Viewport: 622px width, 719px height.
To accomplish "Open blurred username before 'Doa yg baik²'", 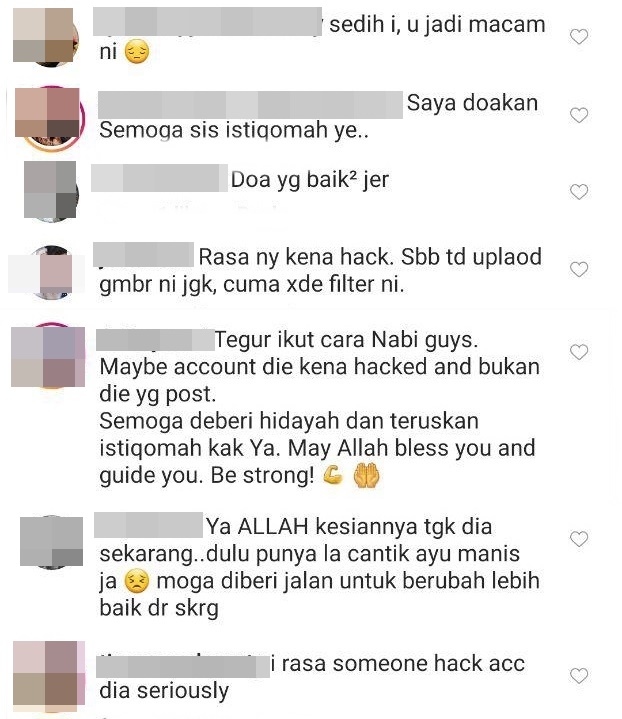I will click(x=159, y=178).
